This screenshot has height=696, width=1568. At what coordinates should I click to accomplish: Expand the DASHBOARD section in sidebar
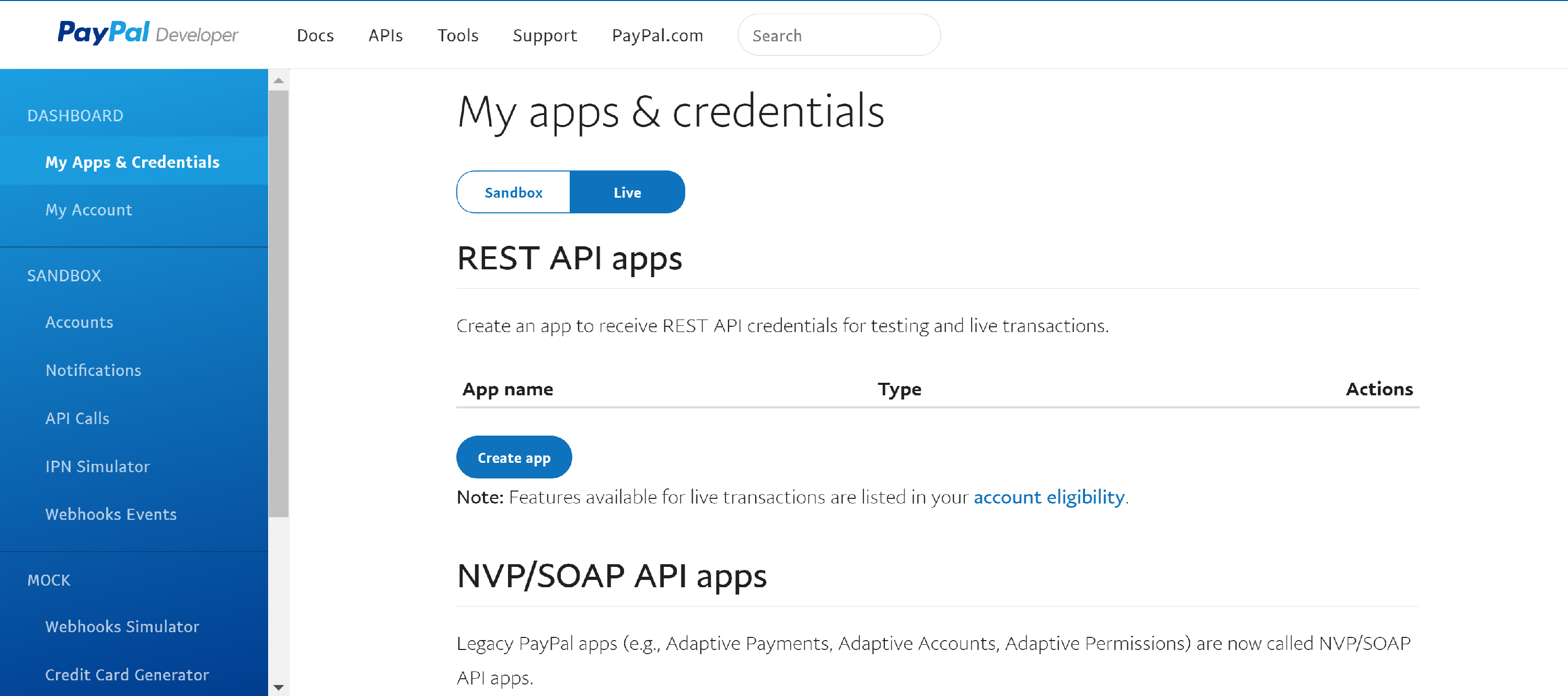76,115
